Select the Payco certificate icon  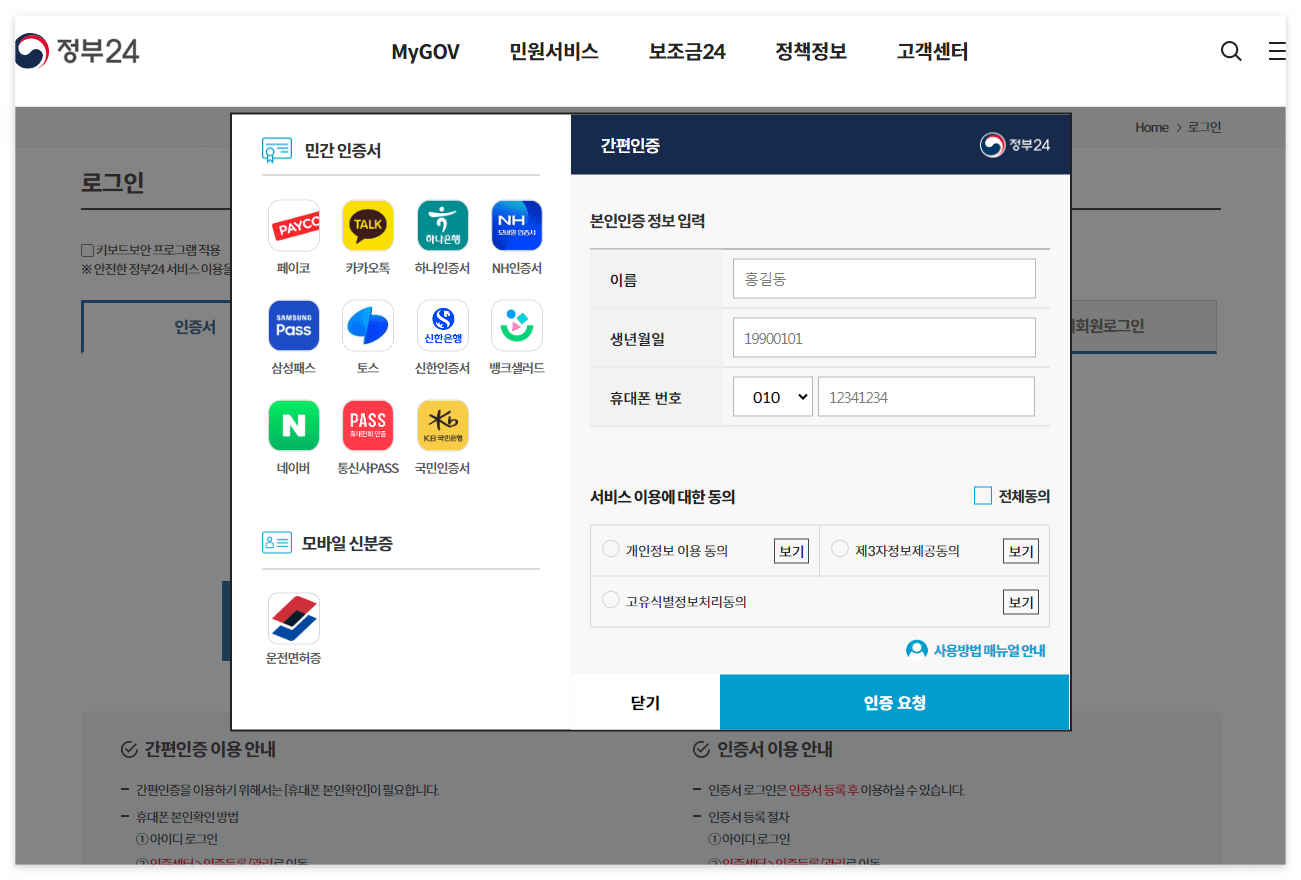[x=294, y=225]
